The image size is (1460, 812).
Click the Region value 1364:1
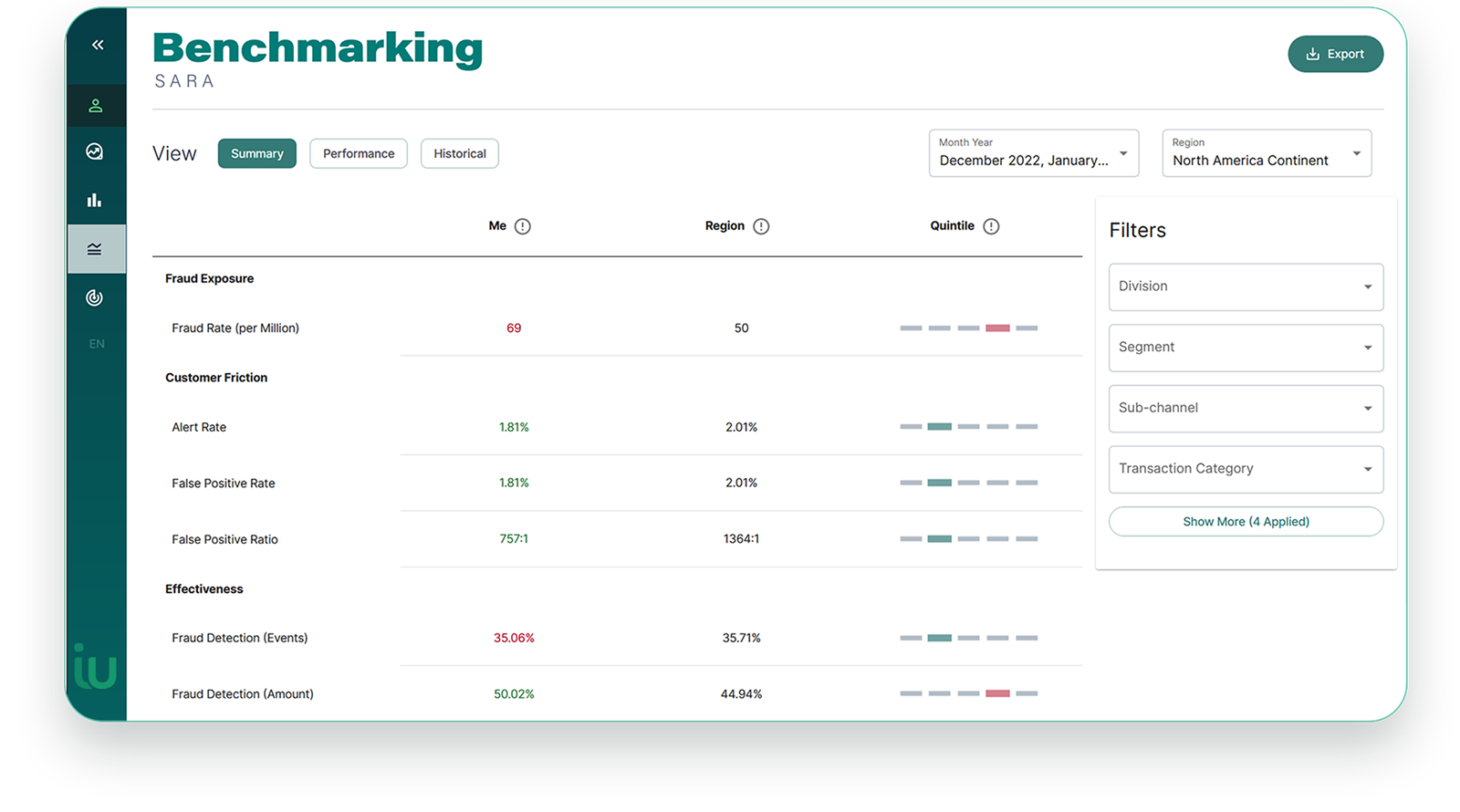click(x=741, y=539)
